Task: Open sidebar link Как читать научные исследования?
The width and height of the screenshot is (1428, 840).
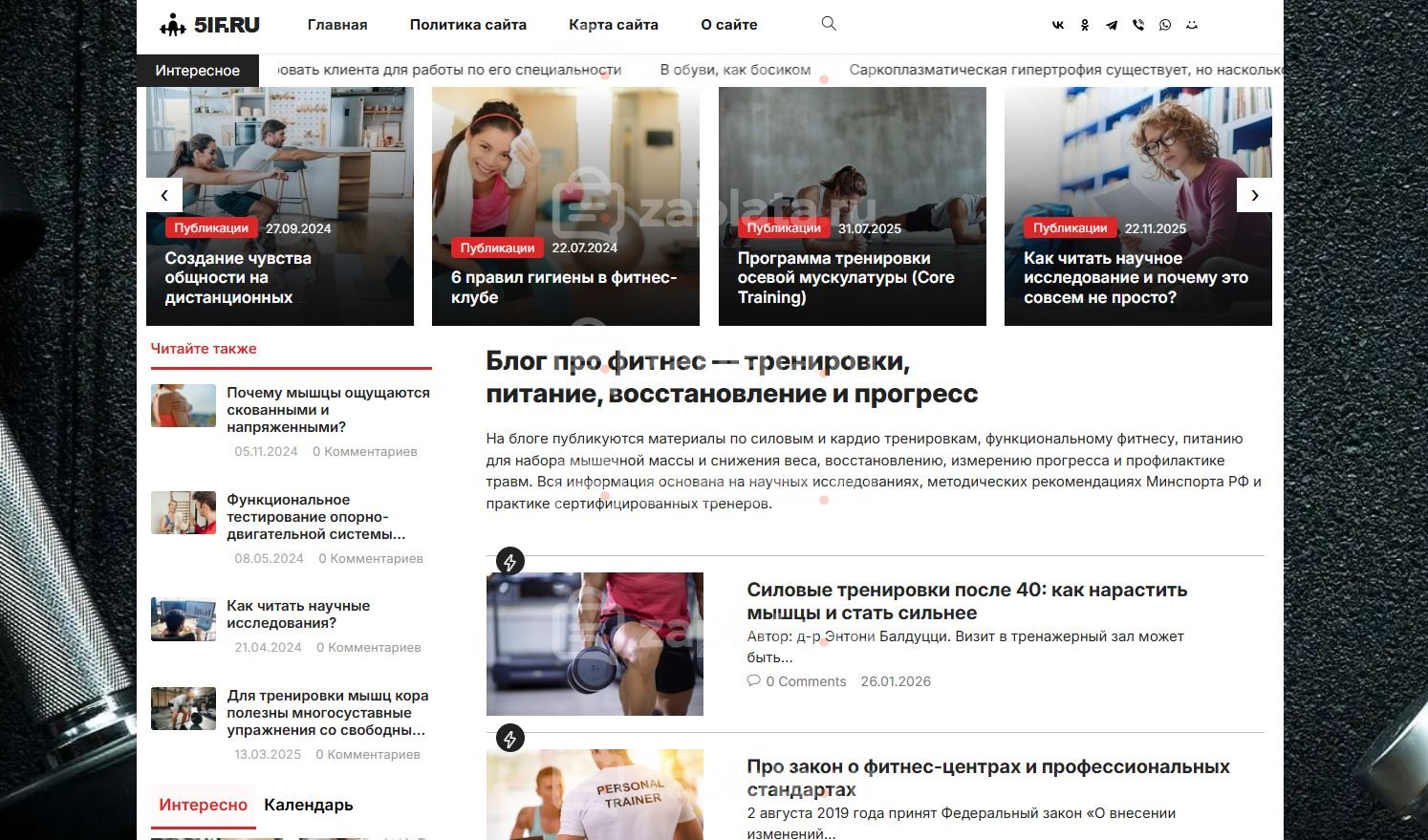Action: click(298, 614)
